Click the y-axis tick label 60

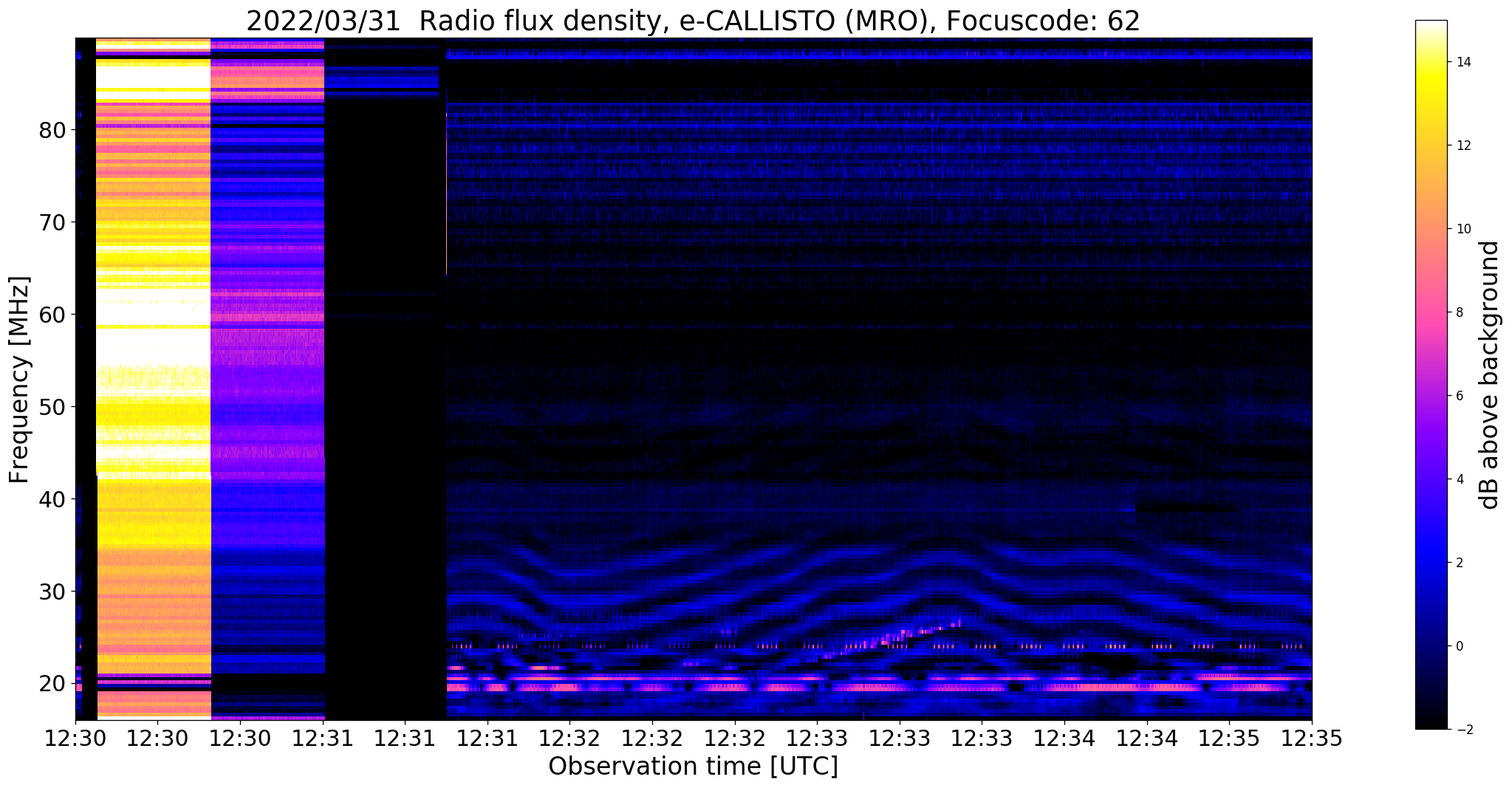(53, 315)
